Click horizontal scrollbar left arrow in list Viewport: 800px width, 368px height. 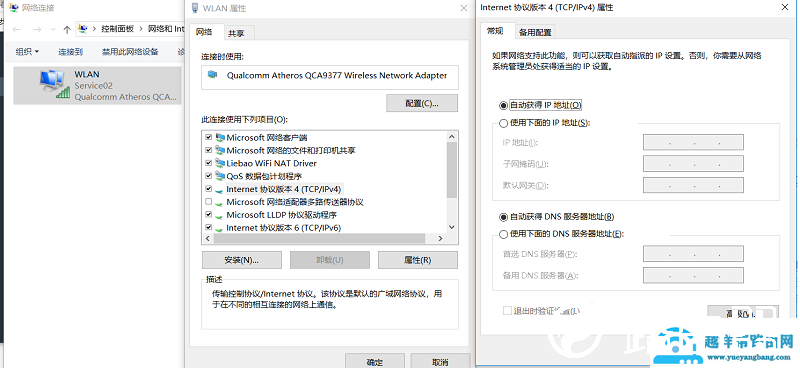(208, 239)
